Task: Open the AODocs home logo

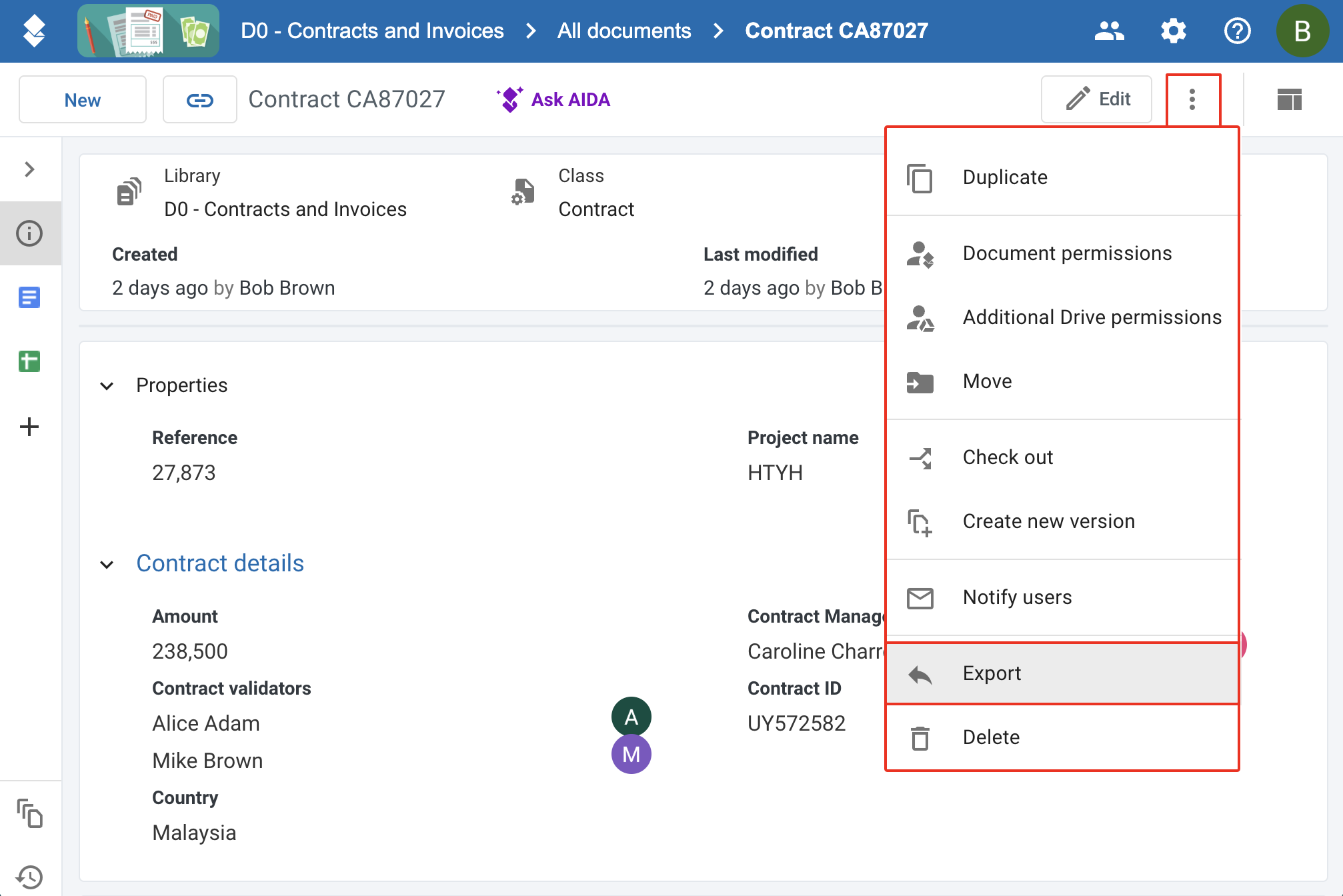Action: (34, 31)
